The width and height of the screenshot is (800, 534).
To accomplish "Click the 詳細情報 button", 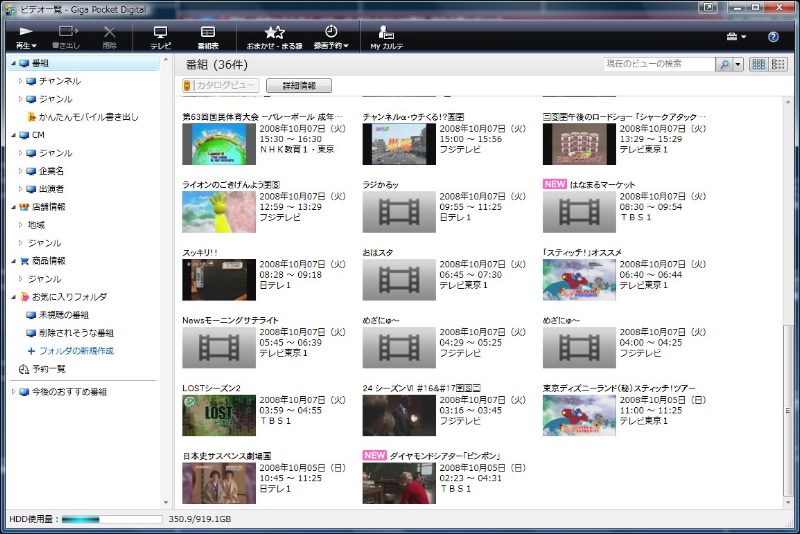I will [x=298, y=86].
